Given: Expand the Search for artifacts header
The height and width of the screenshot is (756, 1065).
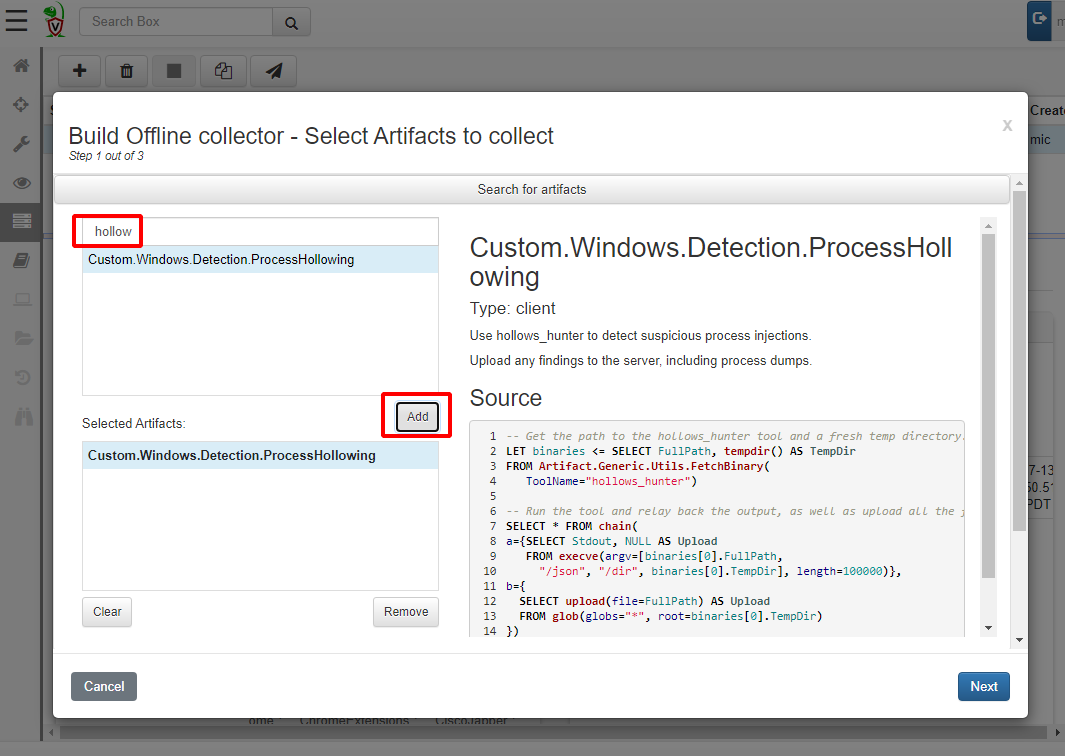Looking at the screenshot, I should click(531, 189).
